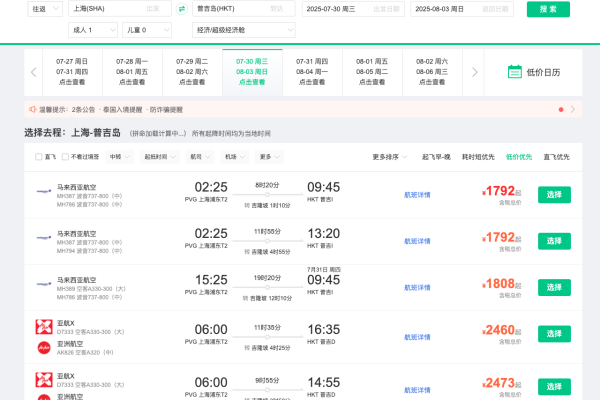Screen dimensions: 600x400
Task: Expand announcements with right chevron
Action: pyautogui.click(x=573, y=109)
